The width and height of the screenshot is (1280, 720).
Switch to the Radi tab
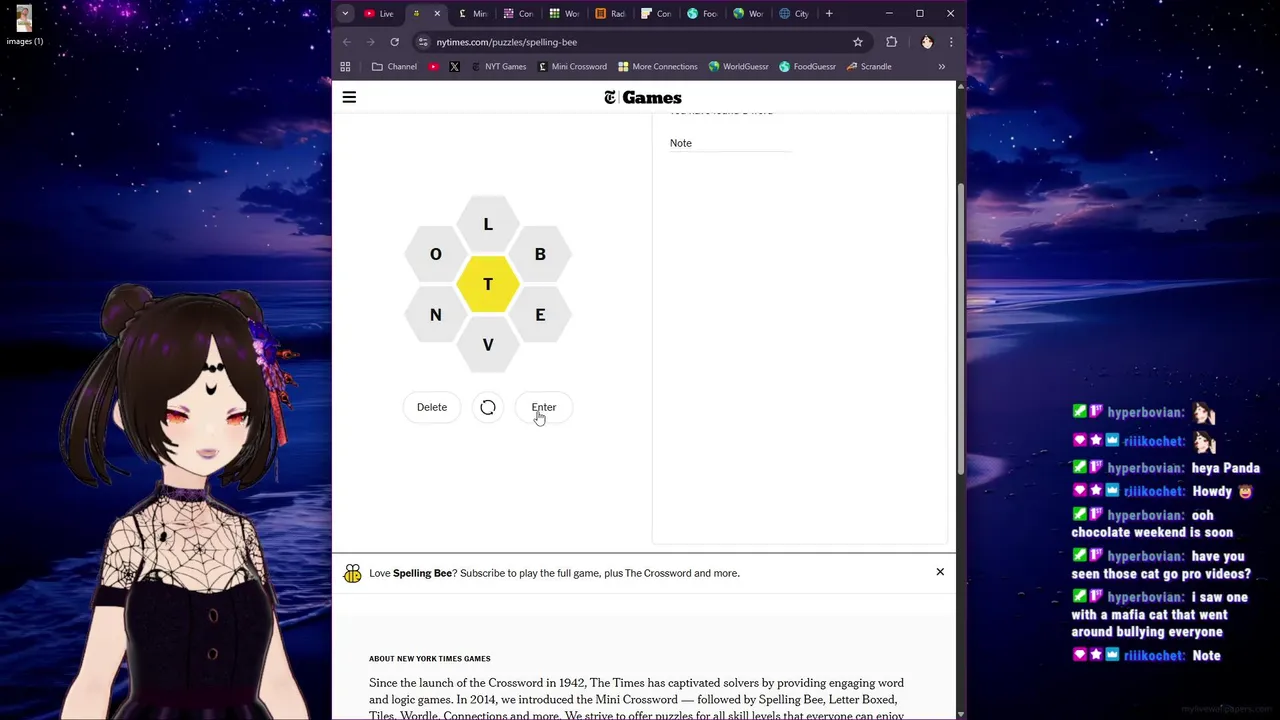point(610,13)
